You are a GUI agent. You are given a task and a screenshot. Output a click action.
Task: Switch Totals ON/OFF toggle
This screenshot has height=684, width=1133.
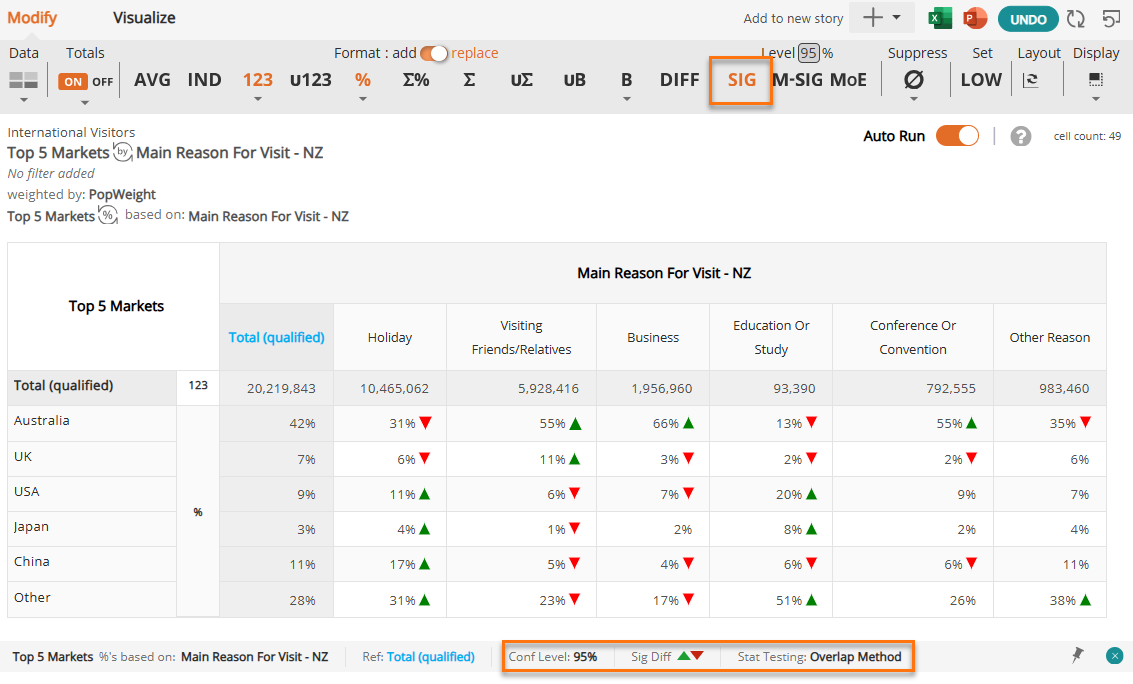click(86, 82)
